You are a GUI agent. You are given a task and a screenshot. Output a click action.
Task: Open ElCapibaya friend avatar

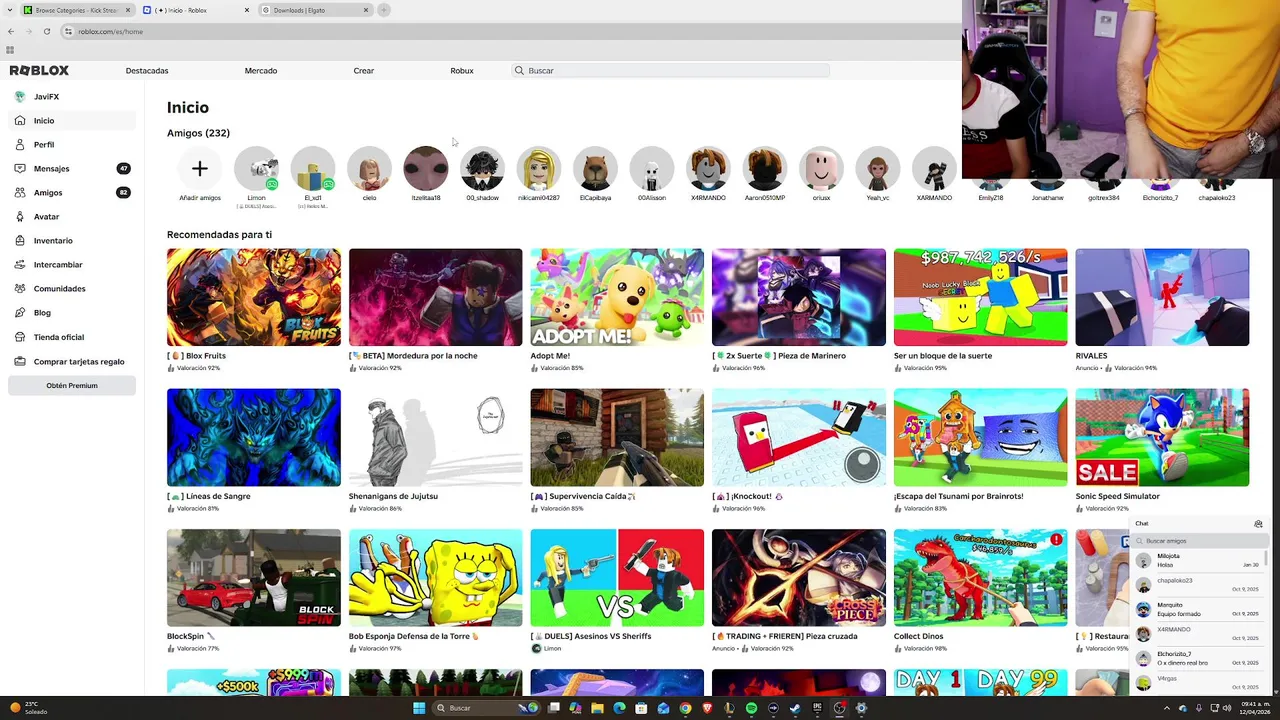point(595,169)
